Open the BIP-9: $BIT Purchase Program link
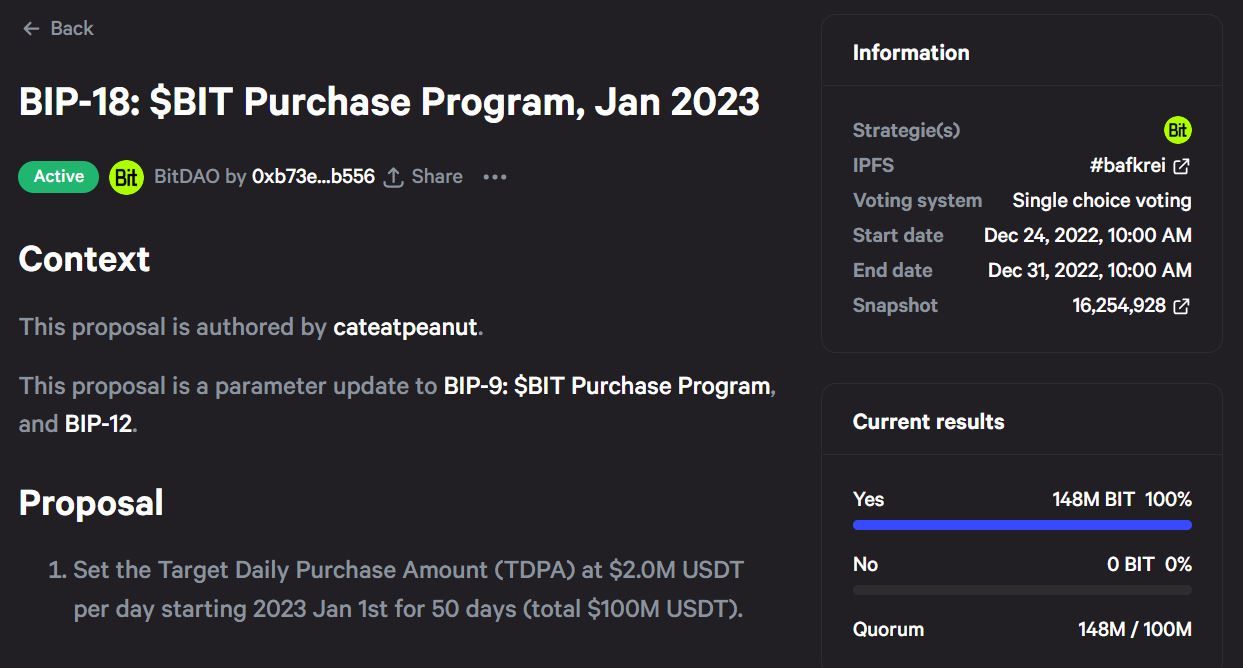Screen dimensions: 1243x668 click(x=607, y=386)
